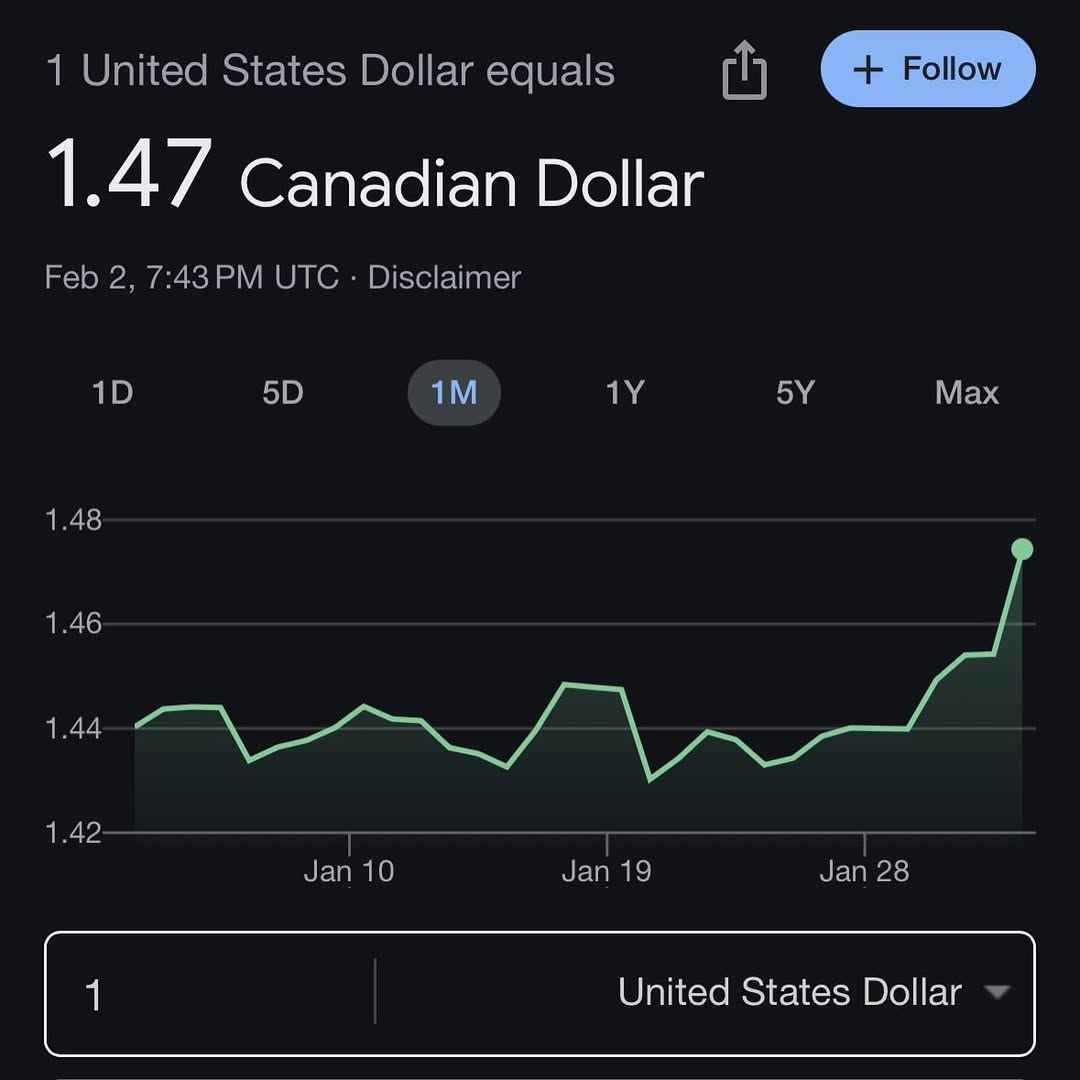The image size is (1080, 1080).
Task: Open the Disclaimer link
Action: click(x=444, y=278)
